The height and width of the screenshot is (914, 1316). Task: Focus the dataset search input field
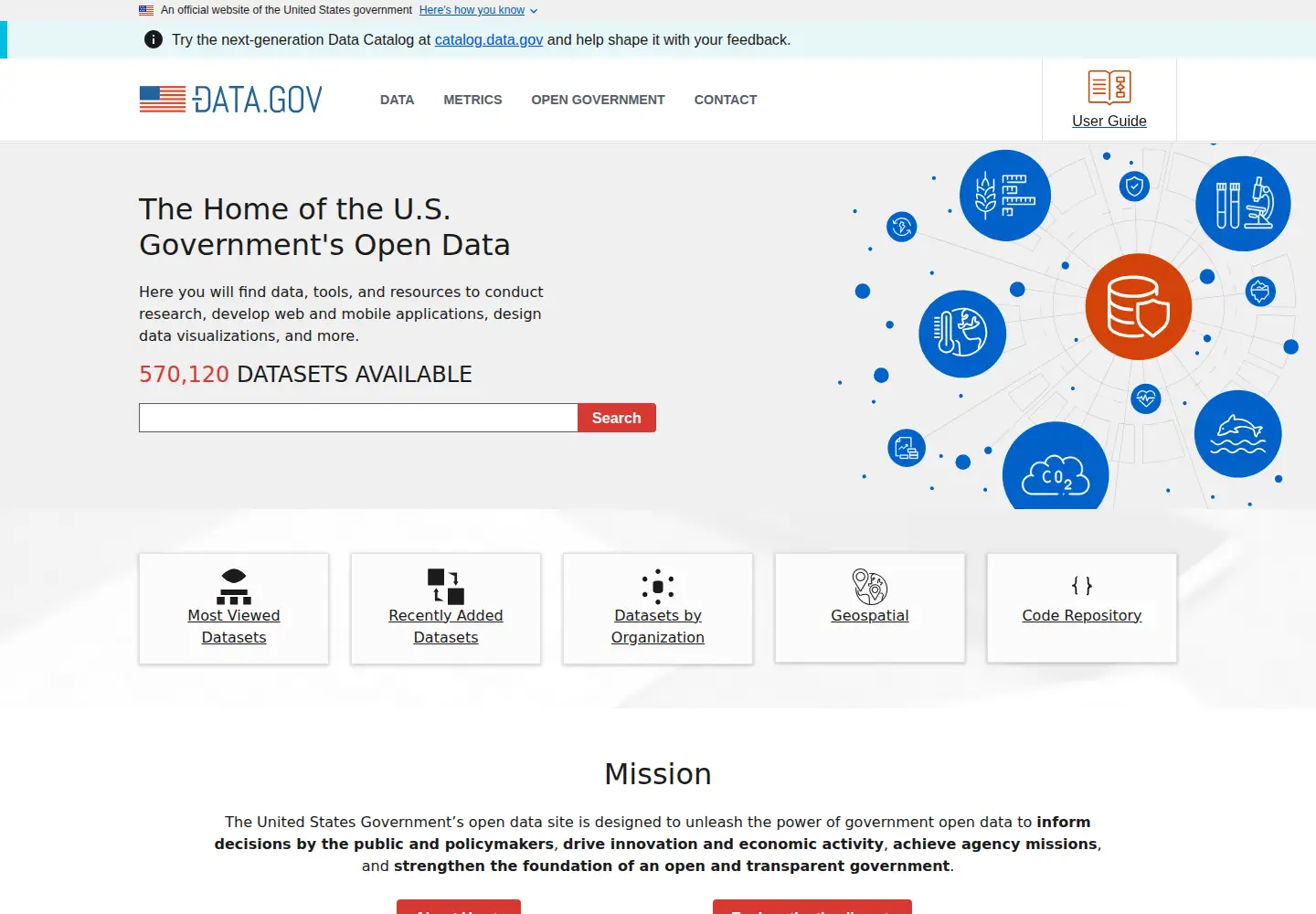click(x=358, y=418)
